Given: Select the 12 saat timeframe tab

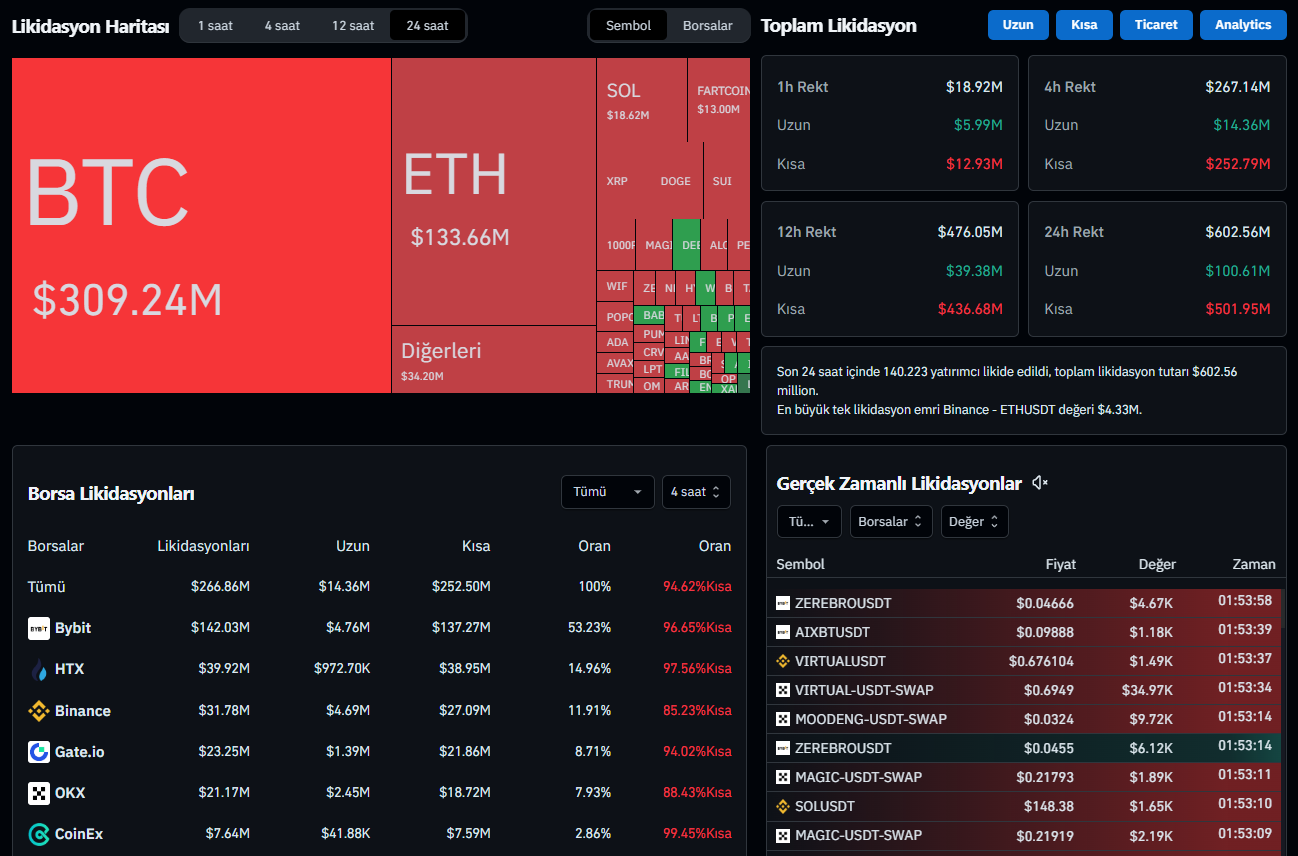Looking at the screenshot, I should [353, 26].
